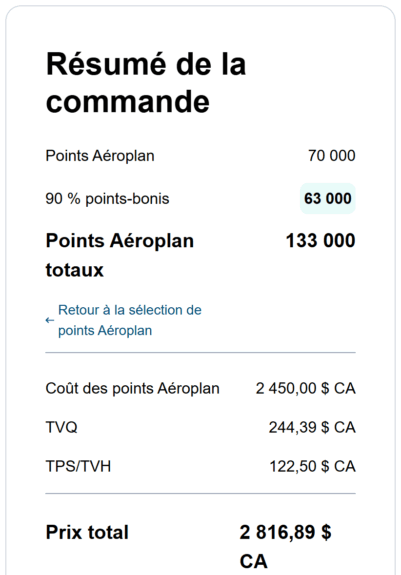Click the word totaux under Points Aéroplan
The image size is (401, 575).
tap(74, 270)
